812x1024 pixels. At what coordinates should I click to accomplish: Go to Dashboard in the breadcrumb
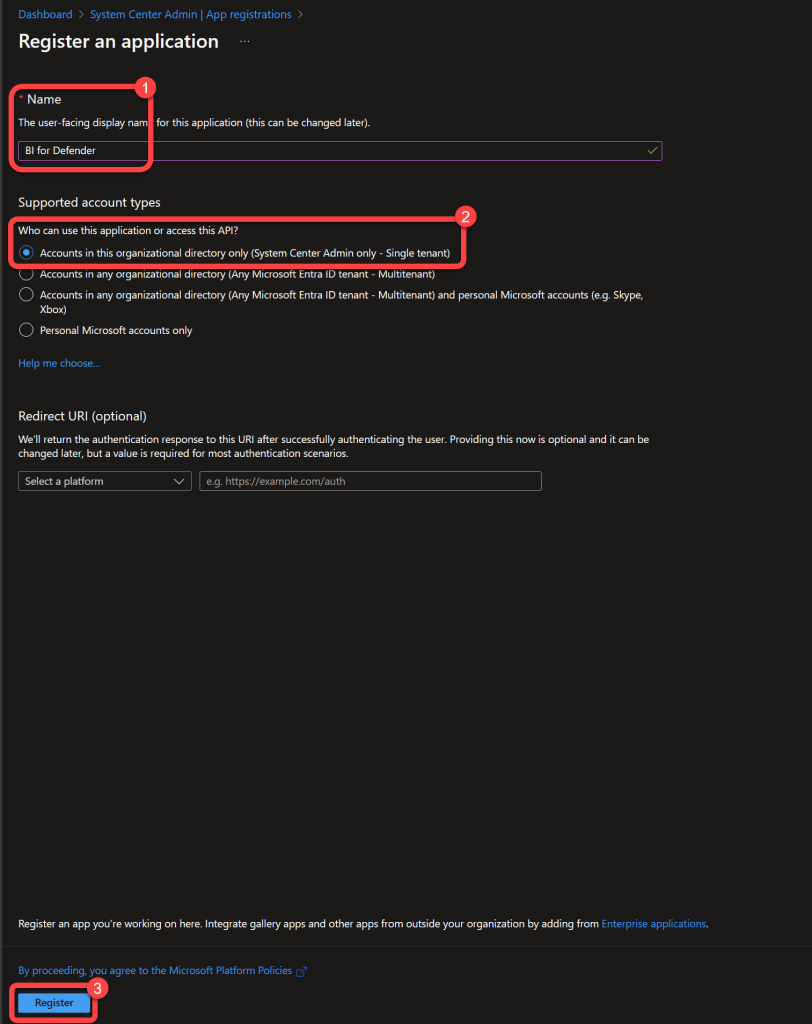(x=45, y=15)
